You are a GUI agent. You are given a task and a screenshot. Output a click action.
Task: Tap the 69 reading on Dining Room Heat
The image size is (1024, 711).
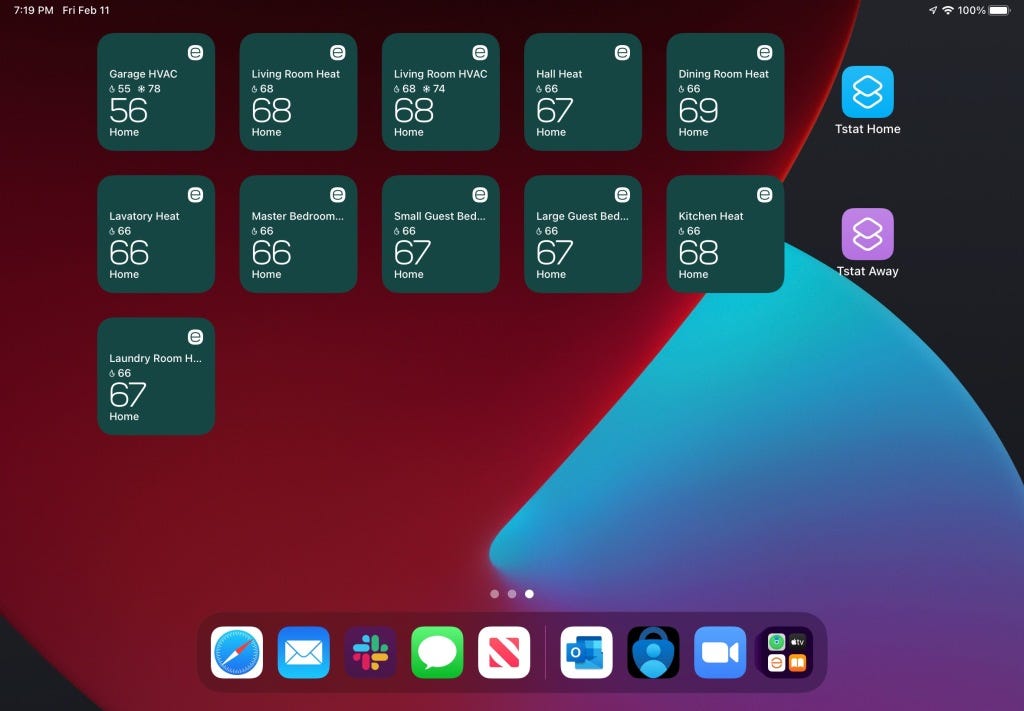click(699, 110)
